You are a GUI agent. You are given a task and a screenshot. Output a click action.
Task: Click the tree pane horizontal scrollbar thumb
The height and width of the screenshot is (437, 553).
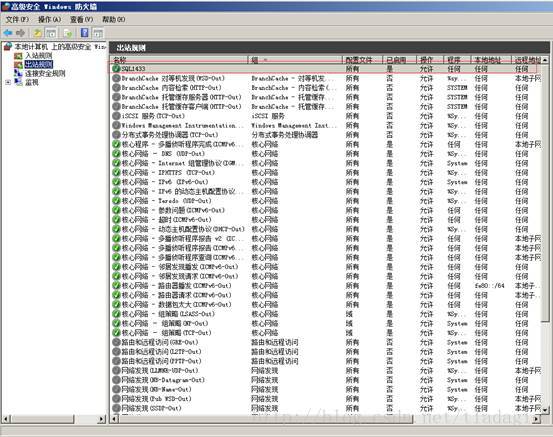(x=42, y=419)
